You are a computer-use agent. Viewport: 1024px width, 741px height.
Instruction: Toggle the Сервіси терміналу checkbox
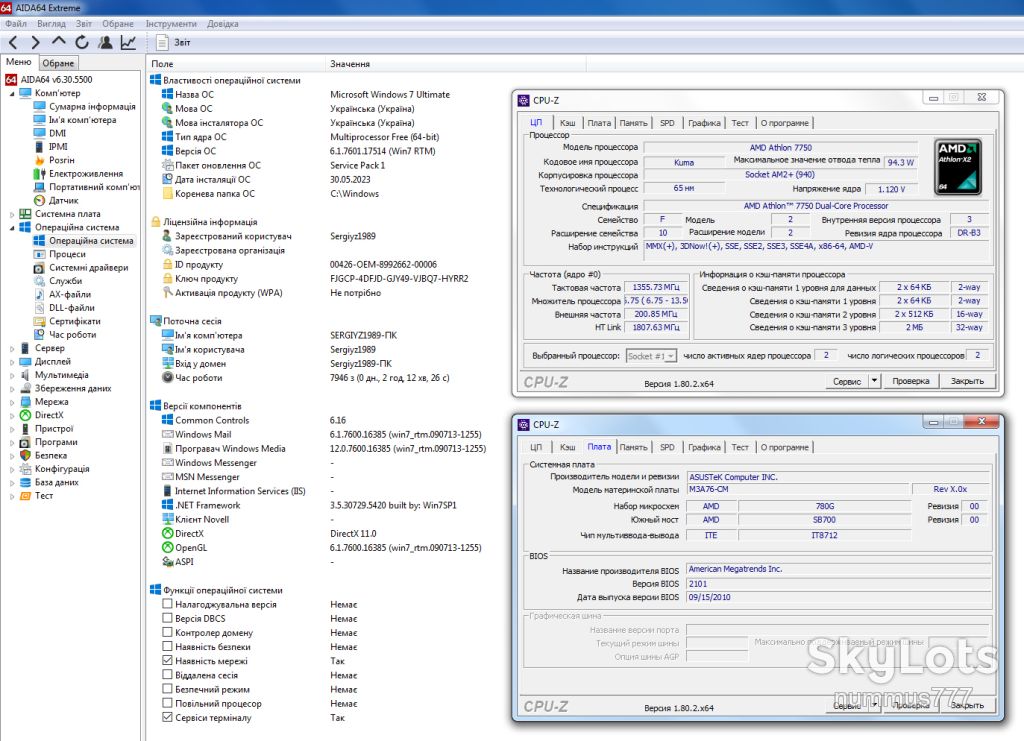click(x=167, y=717)
